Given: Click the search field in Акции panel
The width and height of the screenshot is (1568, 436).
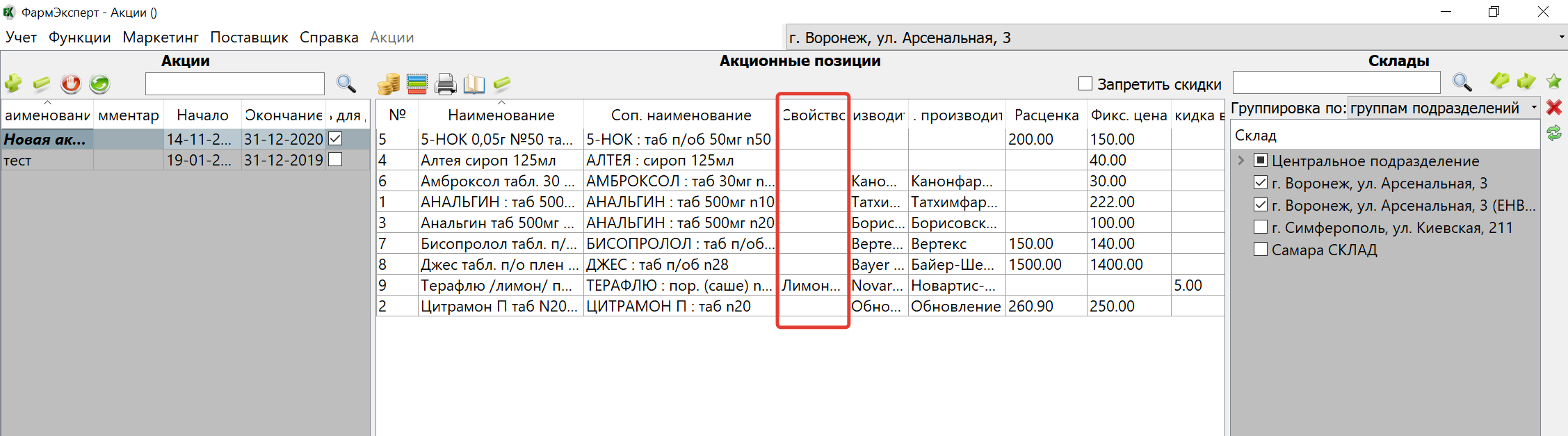Looking at the screenshot, I should point(235,84).
